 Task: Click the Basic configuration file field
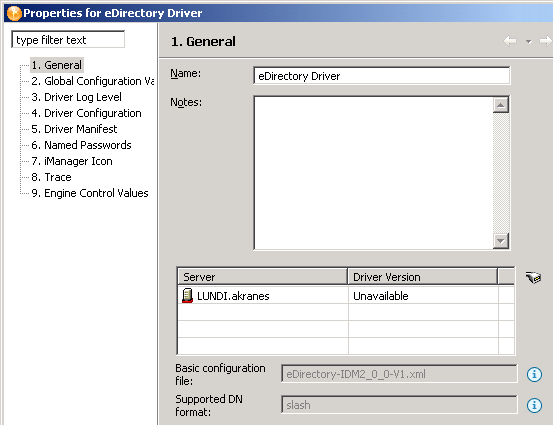click(399, 374)
